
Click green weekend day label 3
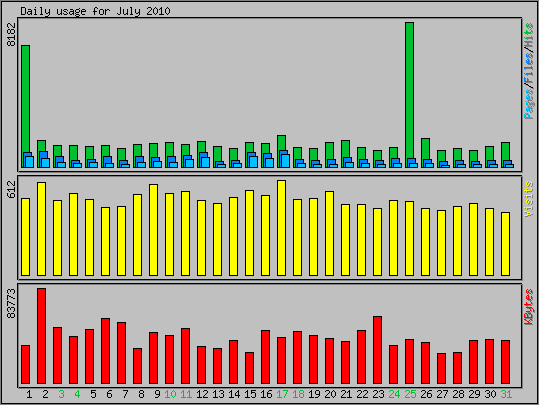point(61,394)
